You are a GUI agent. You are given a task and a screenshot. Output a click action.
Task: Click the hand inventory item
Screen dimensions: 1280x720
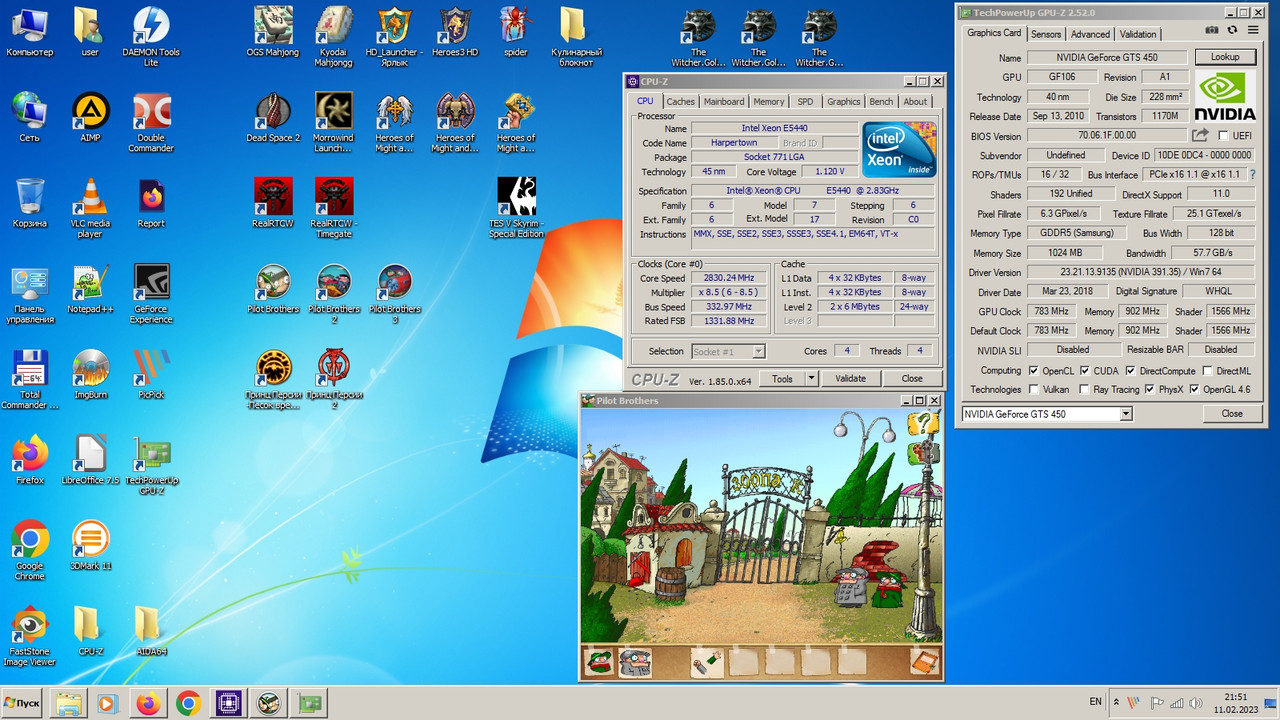pyautogui.click(x=706, y=662)
